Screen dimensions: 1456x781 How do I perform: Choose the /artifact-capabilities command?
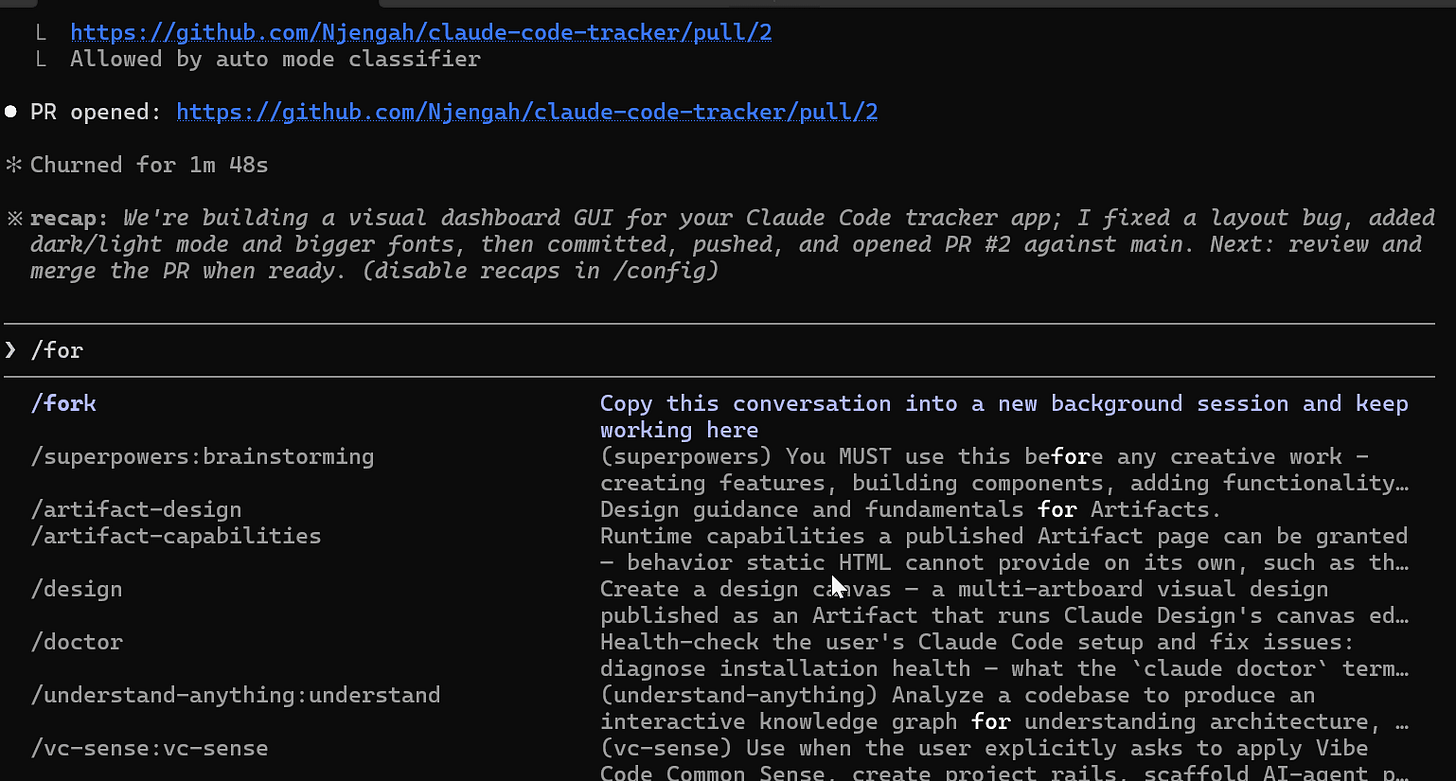[x=175, y=536]
